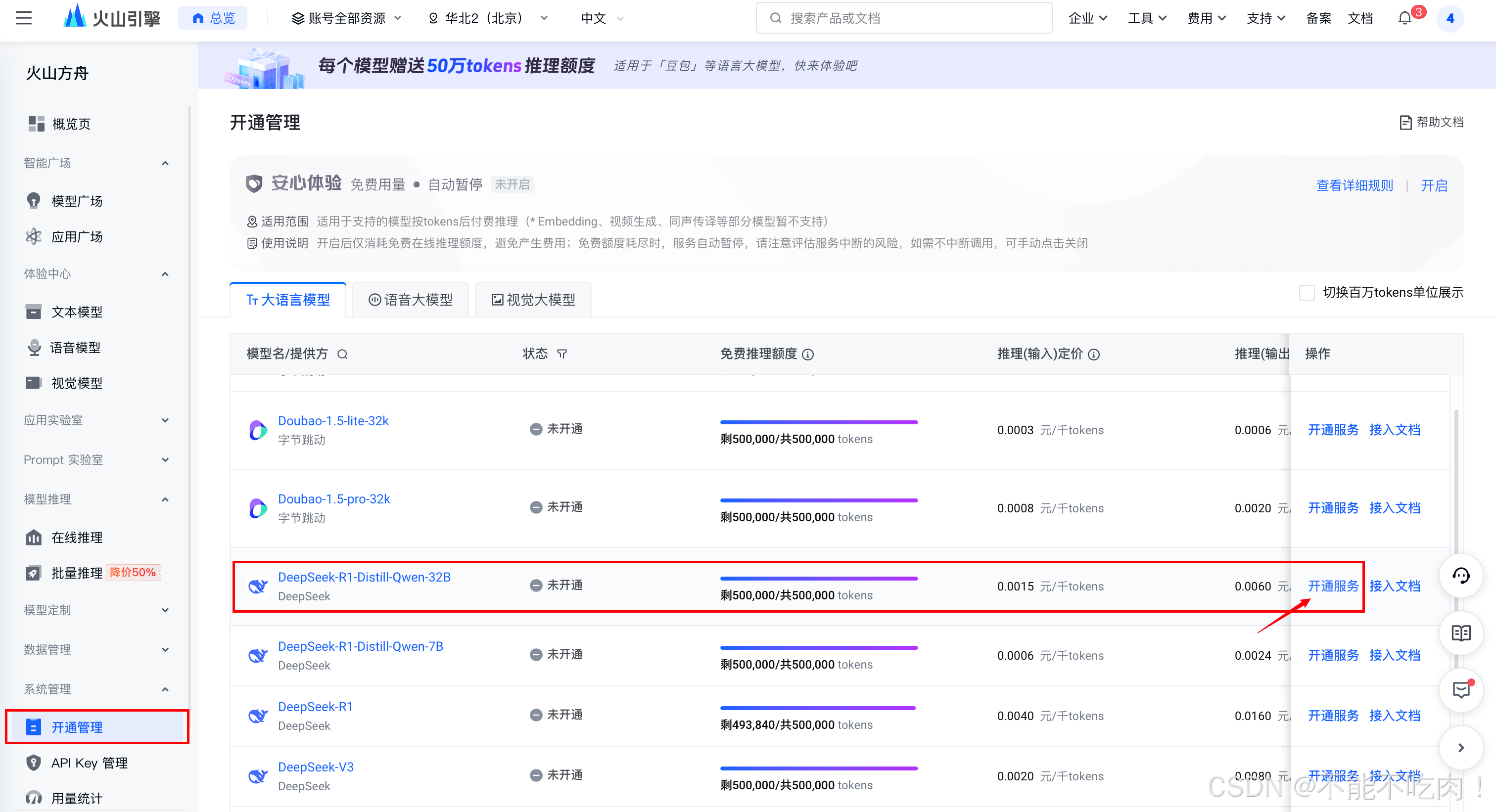Click the model name search icon

(x=342, y=354)
